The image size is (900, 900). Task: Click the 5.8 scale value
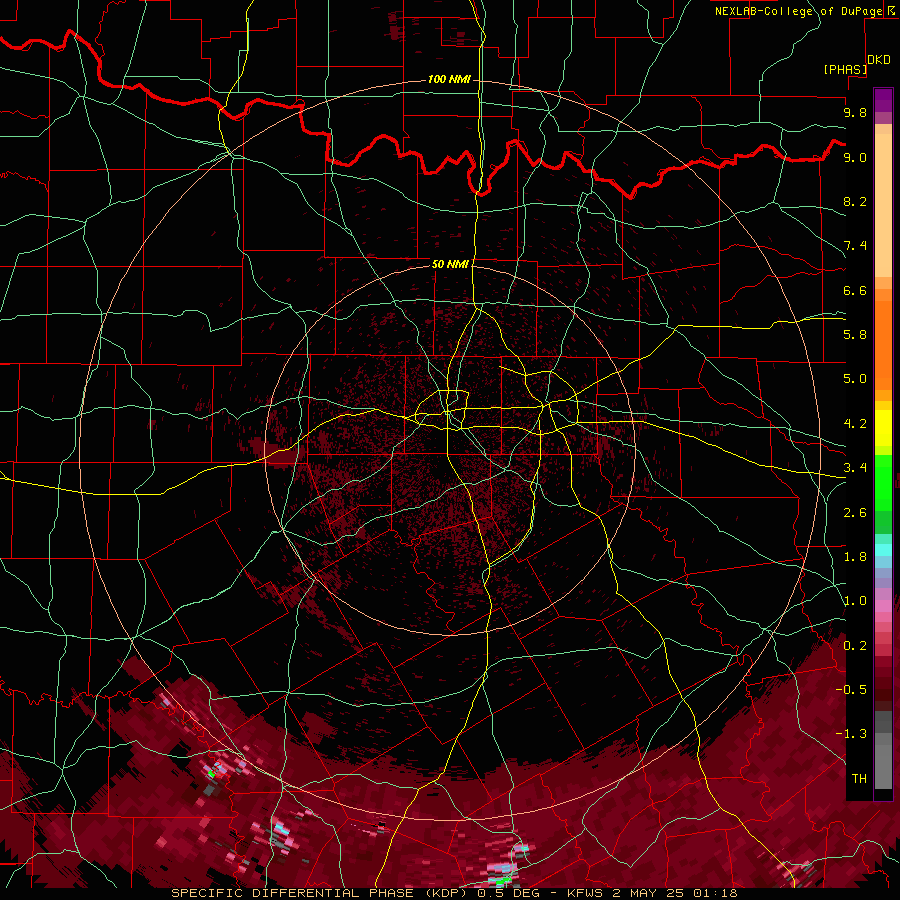coord(855,335)
